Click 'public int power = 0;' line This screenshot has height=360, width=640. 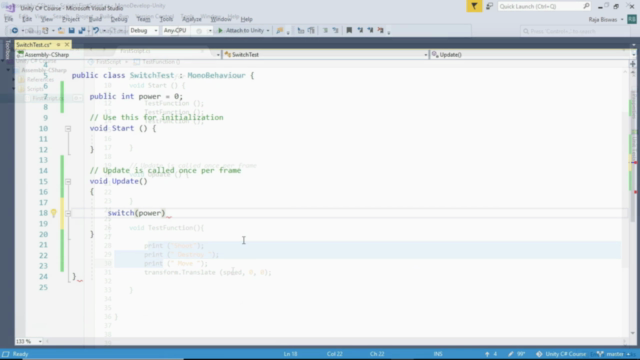pos(136,96)
